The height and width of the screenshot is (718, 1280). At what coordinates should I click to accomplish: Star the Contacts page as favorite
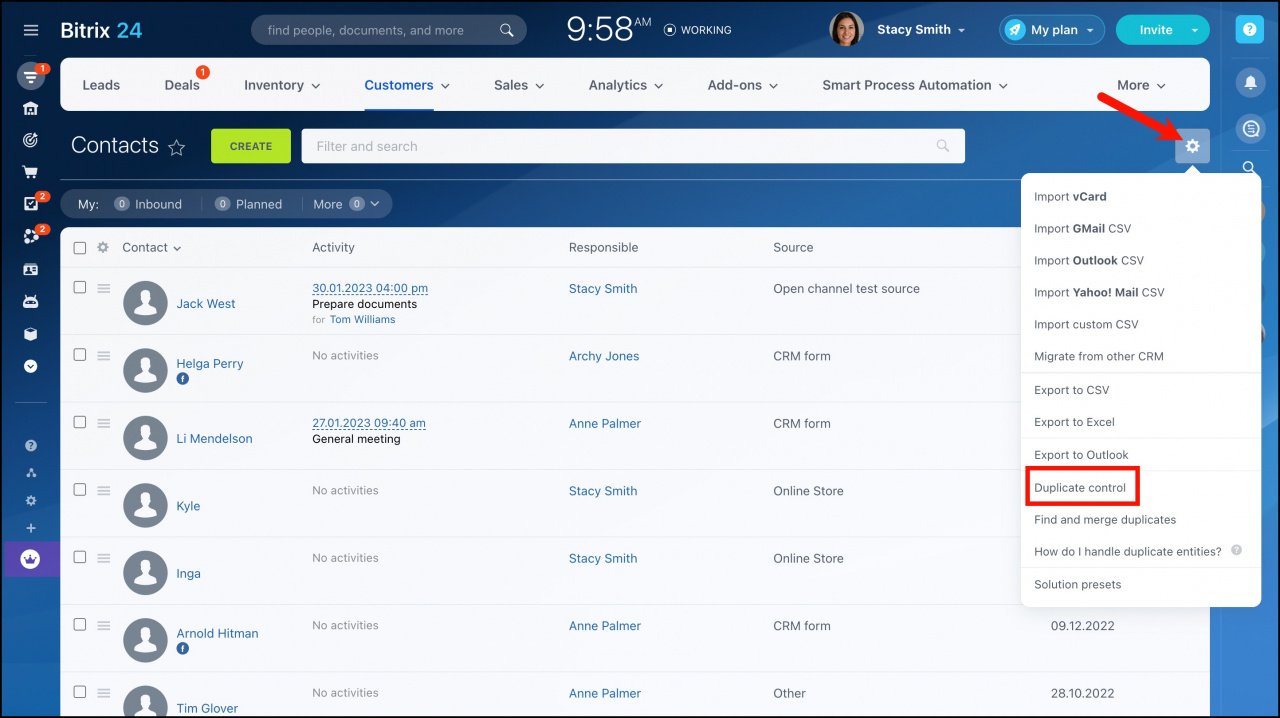coord(177,147)
